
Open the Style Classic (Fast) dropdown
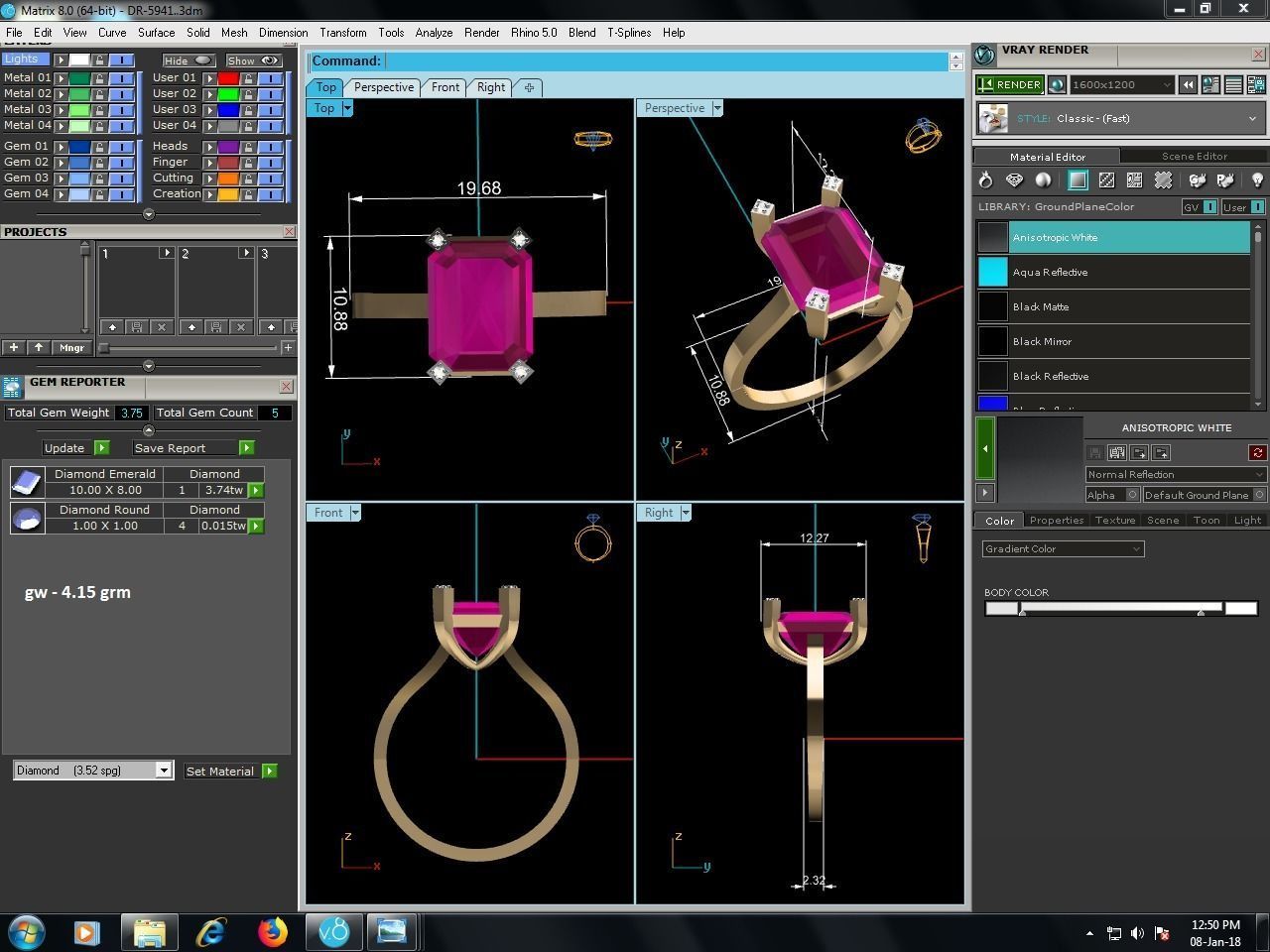click(x=1119, y=119)
